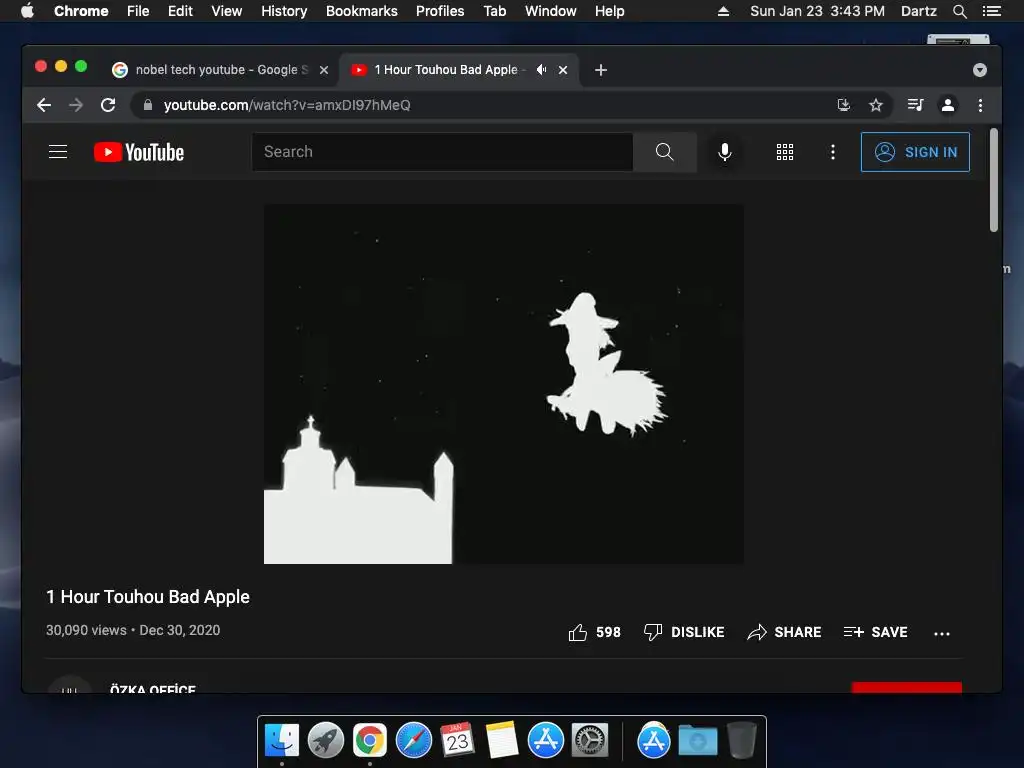Open Chrome media controls
The image size is (1024, 768).
[915, 105]
